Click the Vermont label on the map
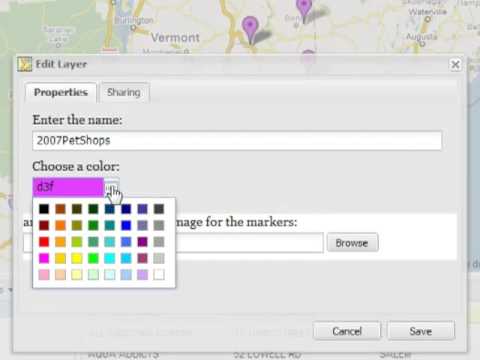This screenshot has width=480, height=360. click(175, 37)
